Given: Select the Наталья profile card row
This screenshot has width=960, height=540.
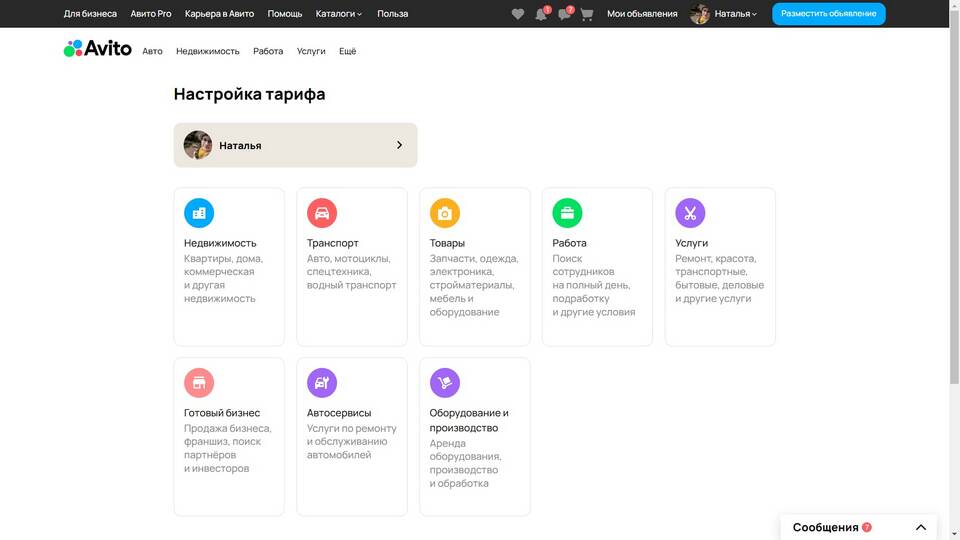Looking at the screenshot, I should [x=295, y=145].
